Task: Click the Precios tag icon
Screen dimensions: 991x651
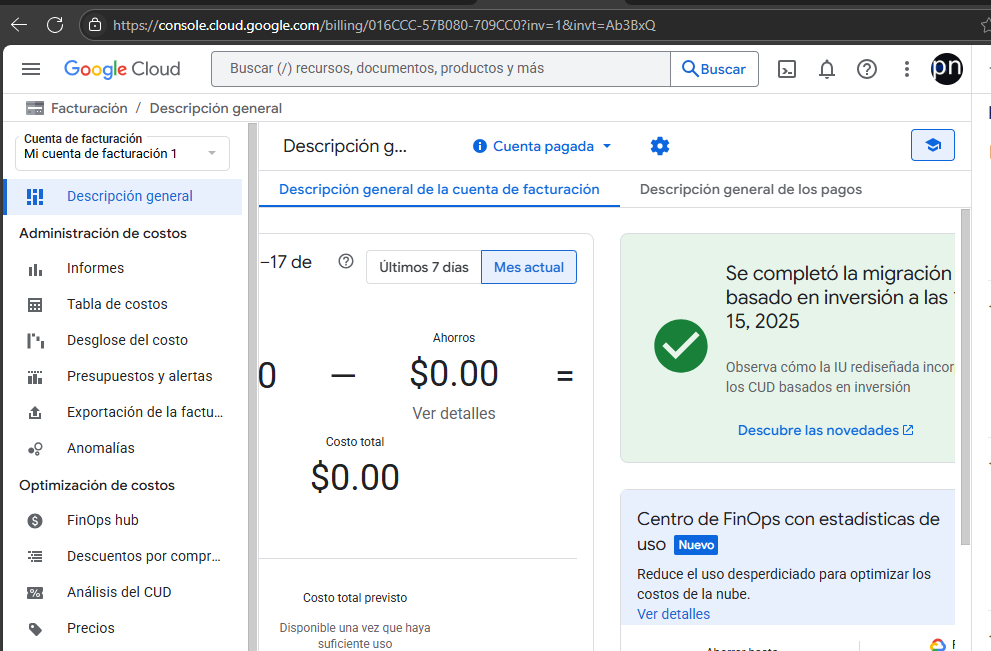Action: [x=35, y=629]
